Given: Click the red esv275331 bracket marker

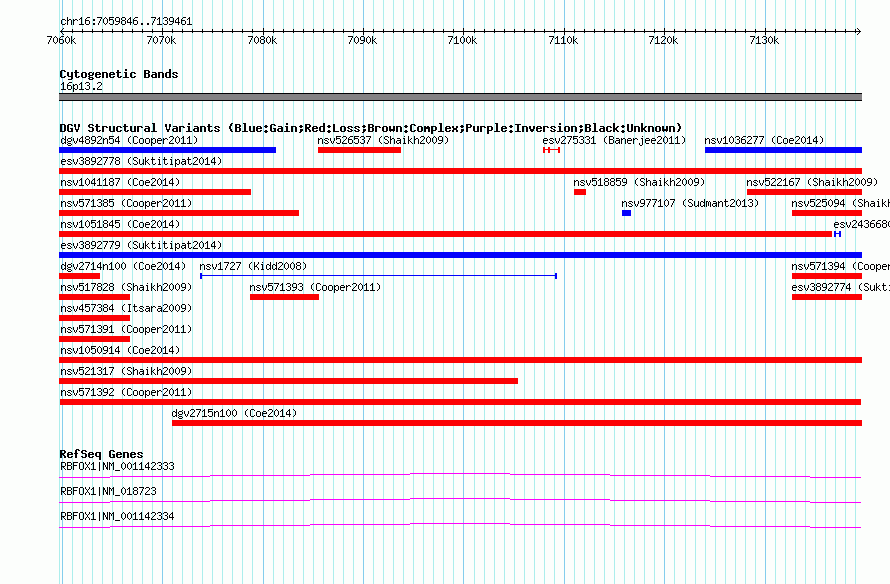Looking at the screenshot, I should (x=552, y=150).
